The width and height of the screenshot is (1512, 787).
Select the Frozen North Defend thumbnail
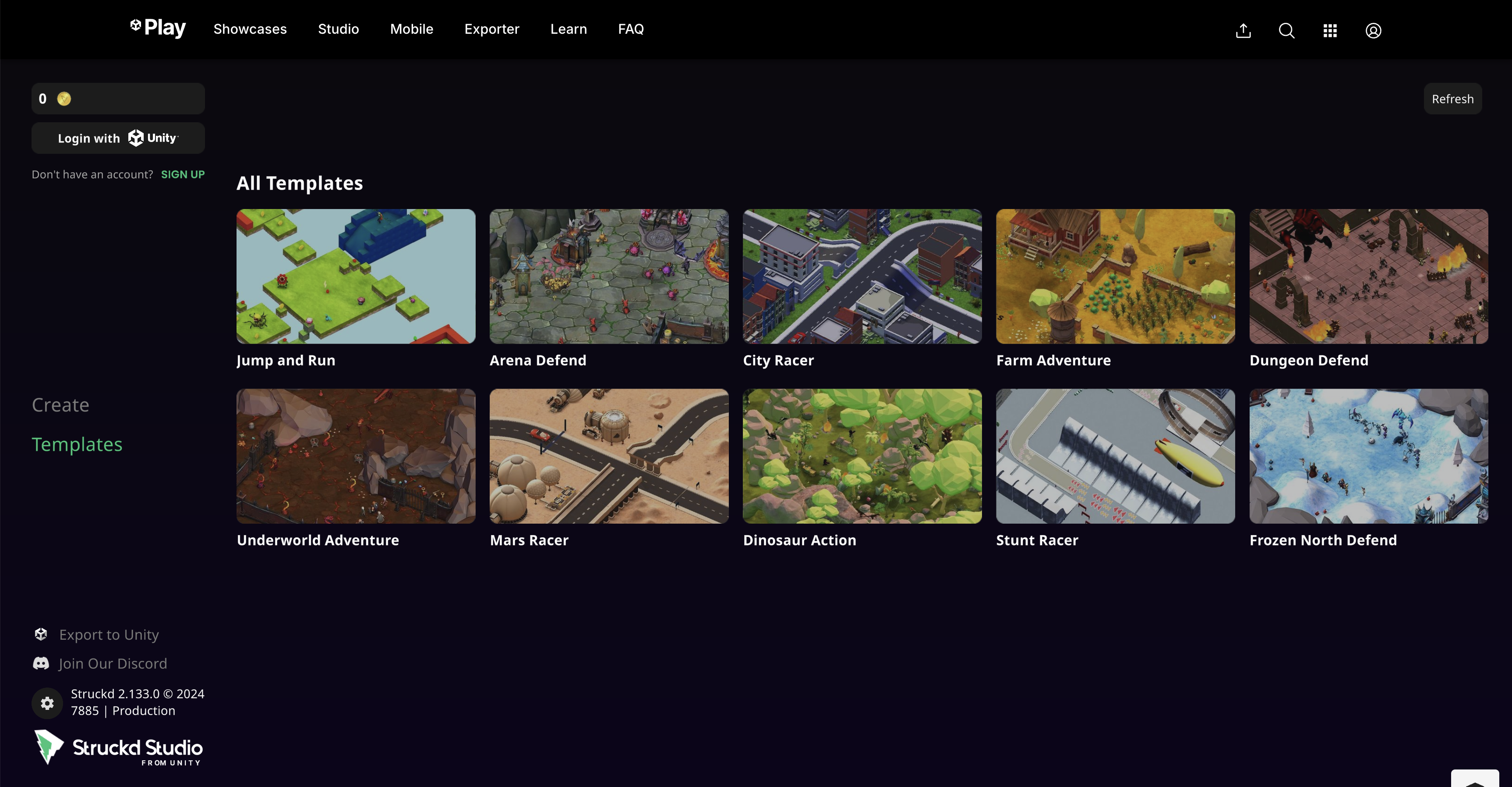[x=1368, y=456]
